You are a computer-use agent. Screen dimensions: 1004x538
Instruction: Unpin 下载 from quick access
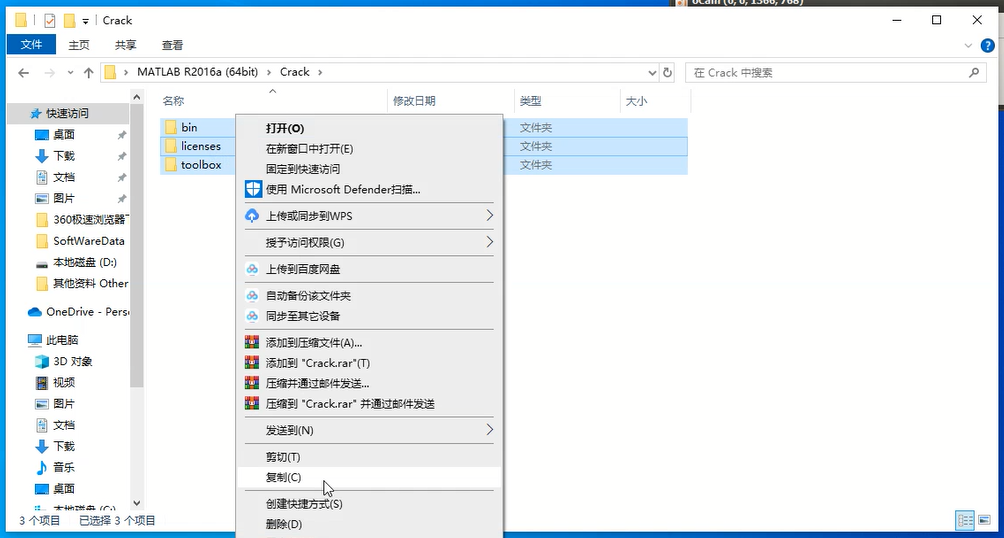[122, 156]
